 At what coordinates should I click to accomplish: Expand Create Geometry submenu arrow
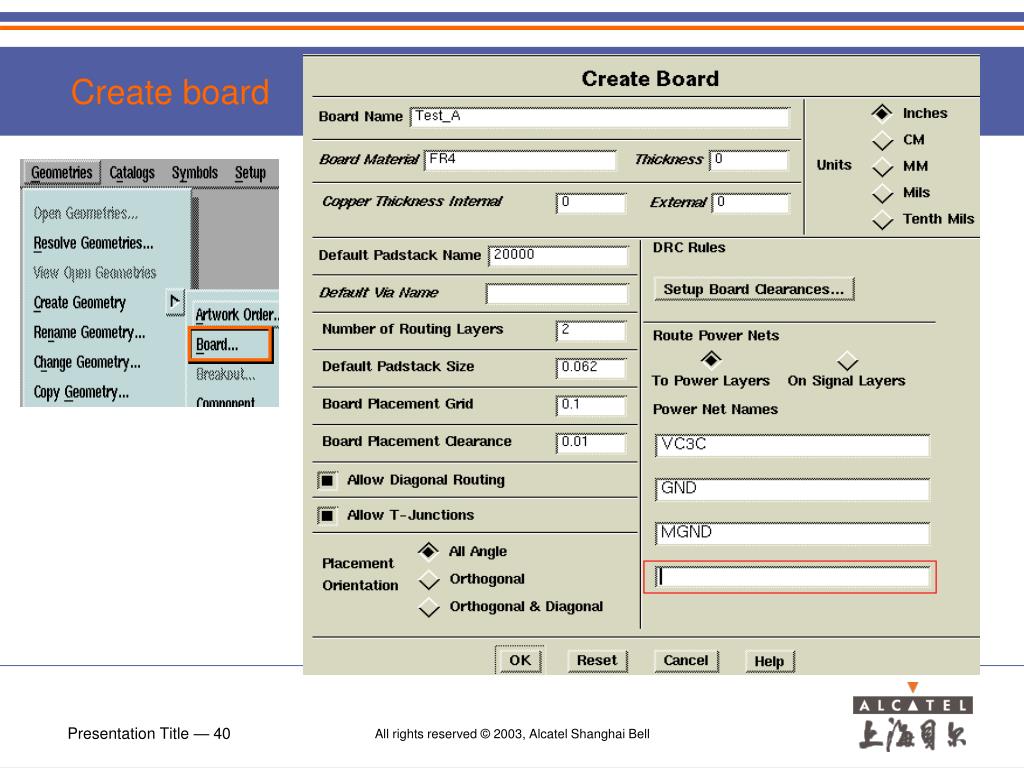[x=174, y=302]
